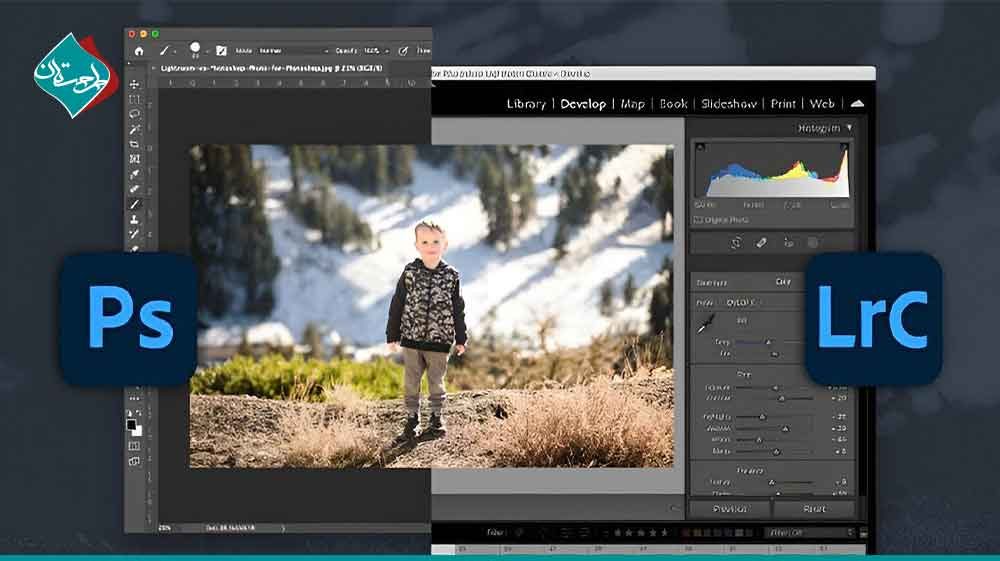This screenshot has height=561, width=1000.
Task: Click Opacity 100% value field
Action: (372, 51)
